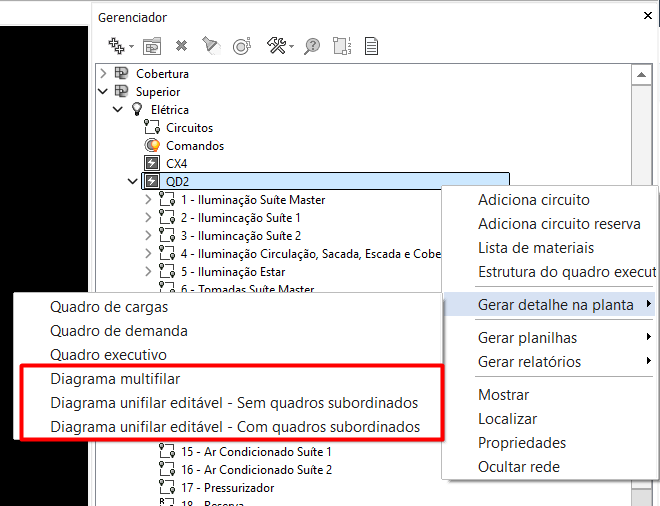This screenshot has width=660, height=506.
Task: Click Adiciona circuito in context menu
Action: click(x=534, y=200)
